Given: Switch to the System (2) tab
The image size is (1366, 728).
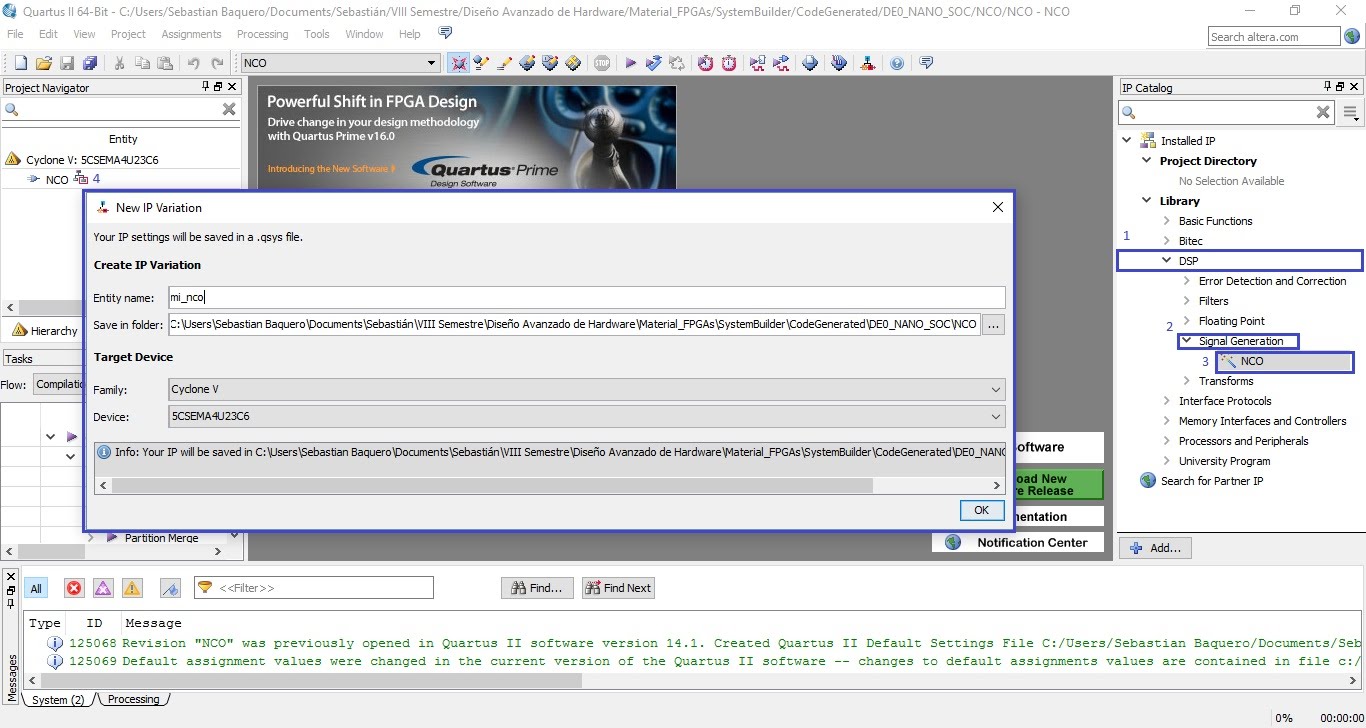Looking at the screenshot, I should click(x=58, y=699).
